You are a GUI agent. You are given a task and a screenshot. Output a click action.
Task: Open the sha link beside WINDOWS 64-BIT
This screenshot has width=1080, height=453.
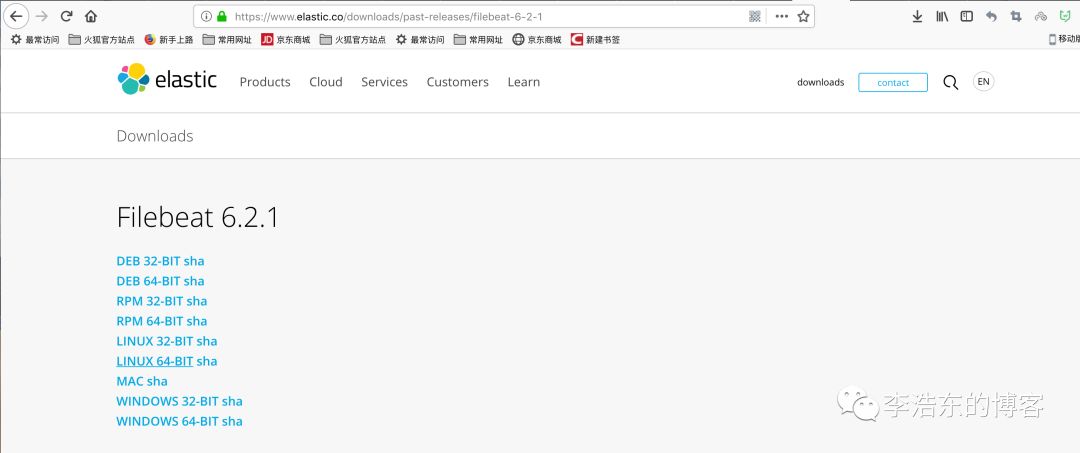tap(232, 421)
